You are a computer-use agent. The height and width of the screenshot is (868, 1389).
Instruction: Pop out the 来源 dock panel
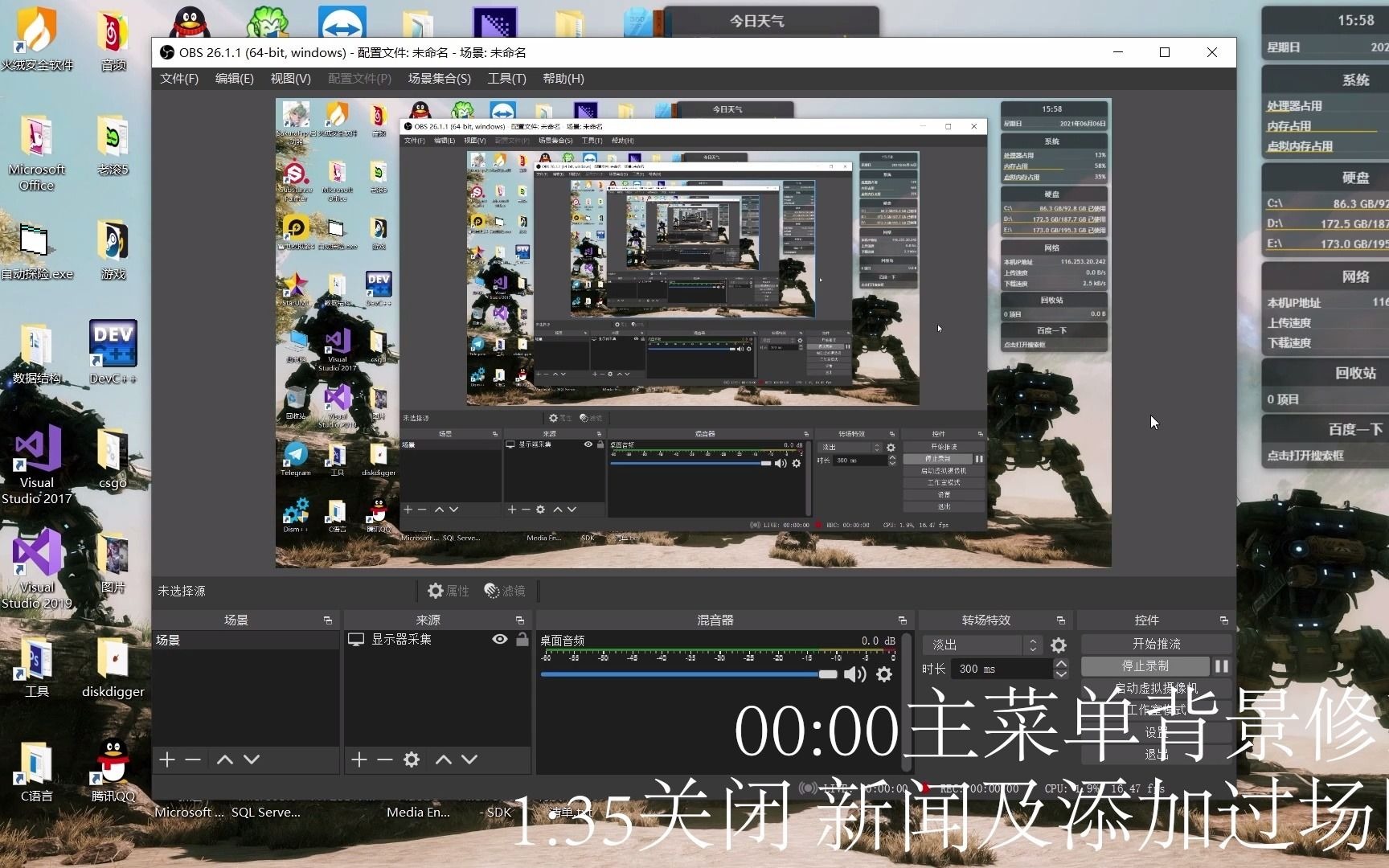pyautogui.click(x=520, y=620)
